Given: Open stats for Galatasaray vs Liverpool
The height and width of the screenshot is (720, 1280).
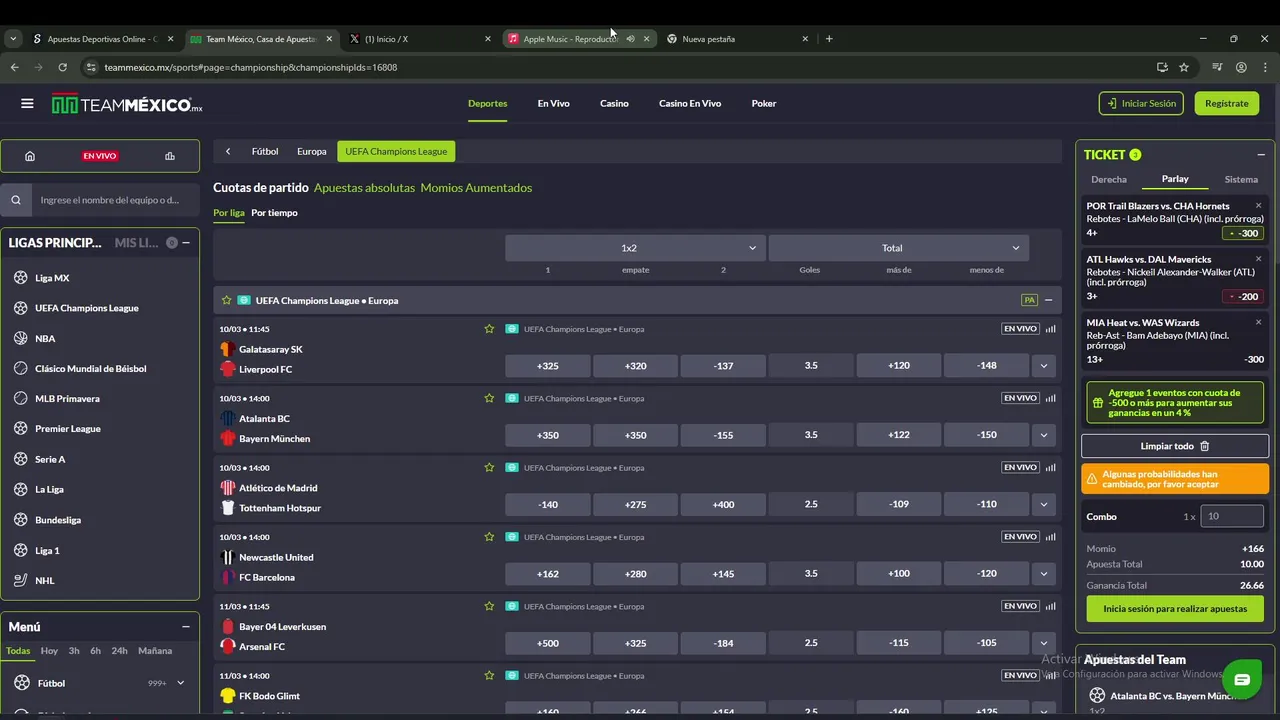Looking at the screenshot, I should [x=1051, y=328].
